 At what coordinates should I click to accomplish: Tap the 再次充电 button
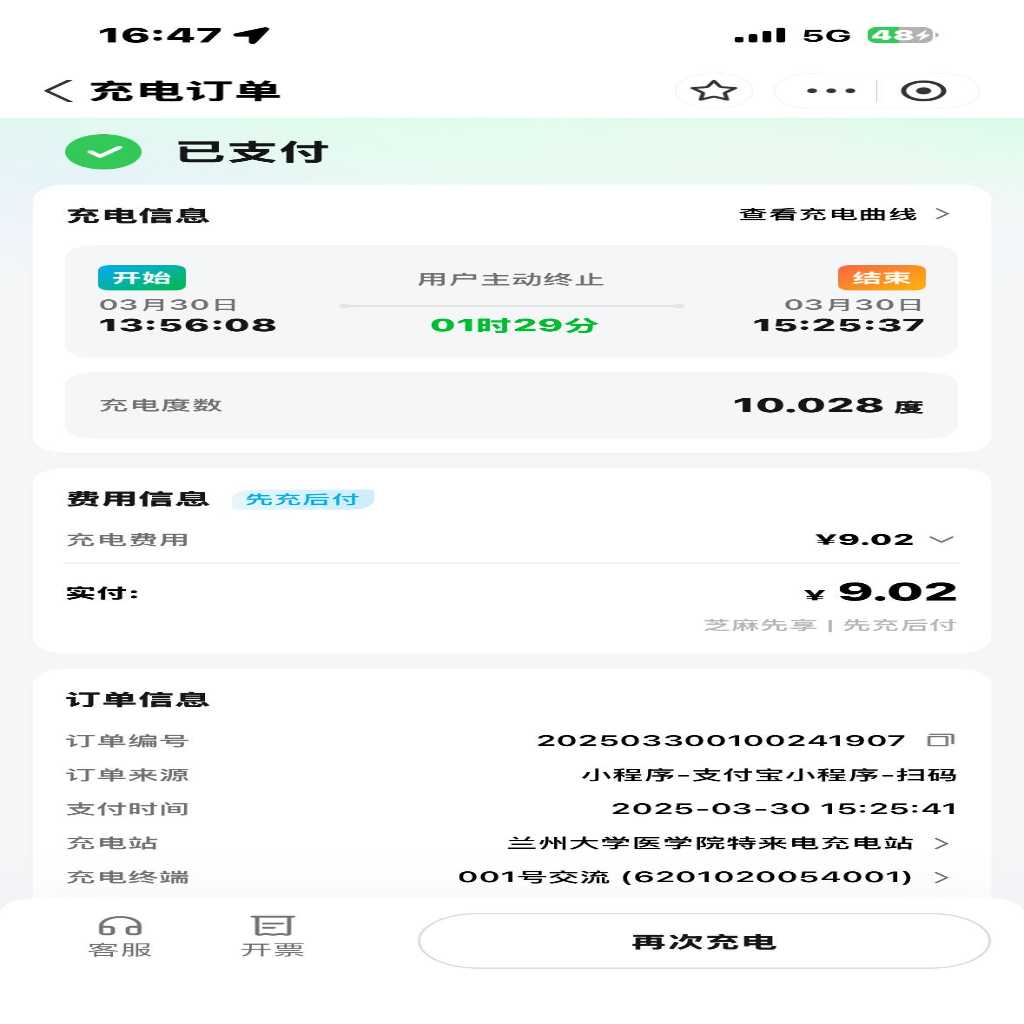tap(704, 941)
